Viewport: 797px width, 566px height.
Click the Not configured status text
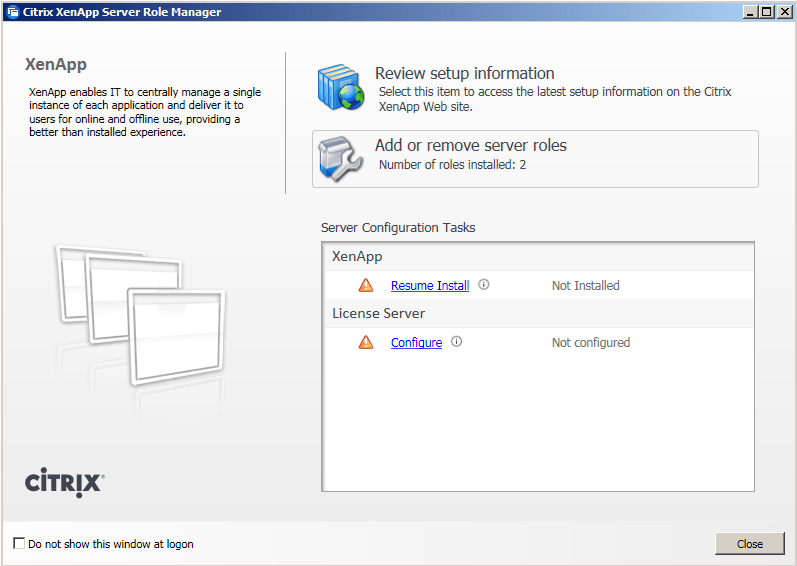[x=591, y=342]
